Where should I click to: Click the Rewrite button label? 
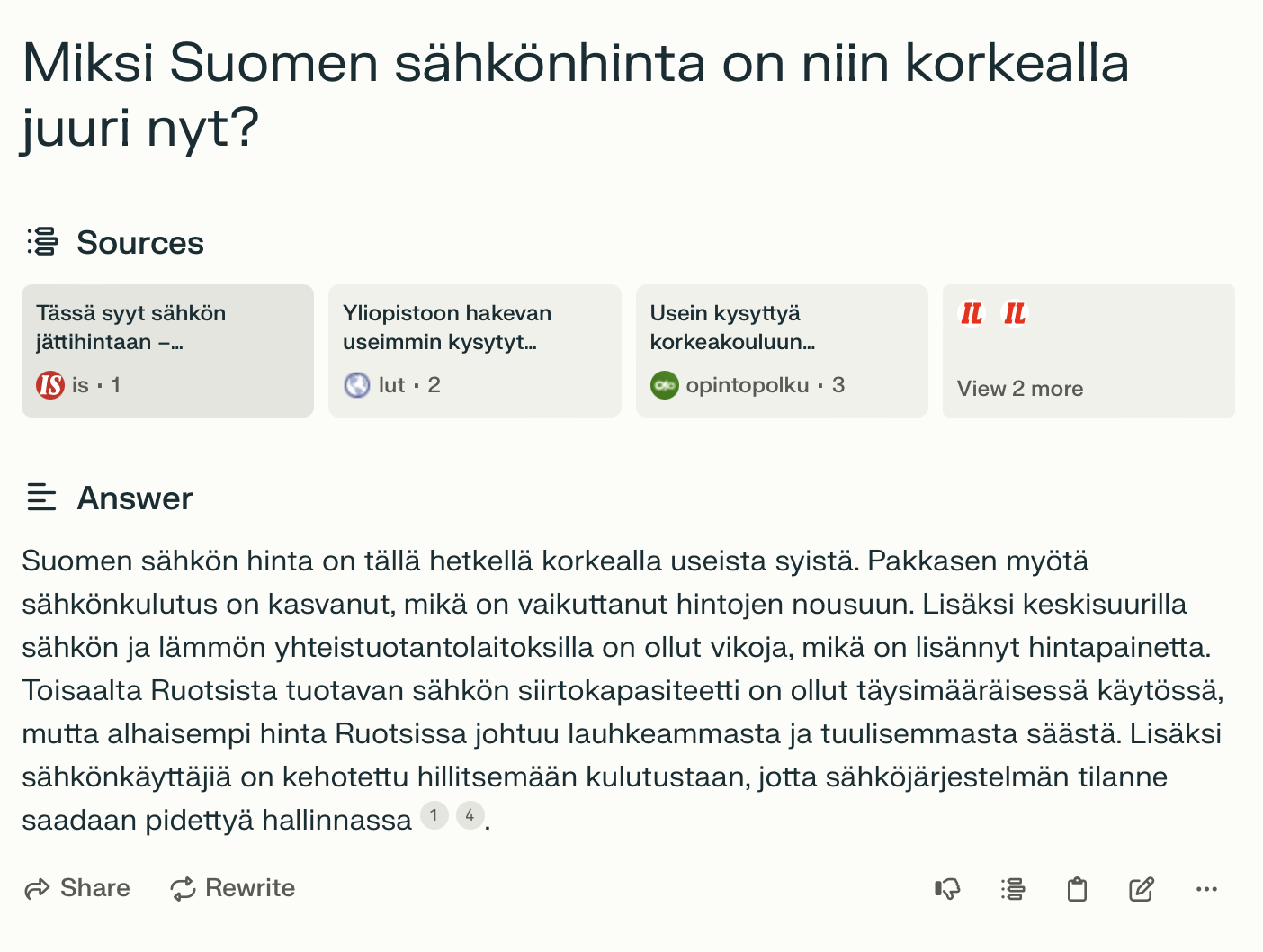click(250, 888)
